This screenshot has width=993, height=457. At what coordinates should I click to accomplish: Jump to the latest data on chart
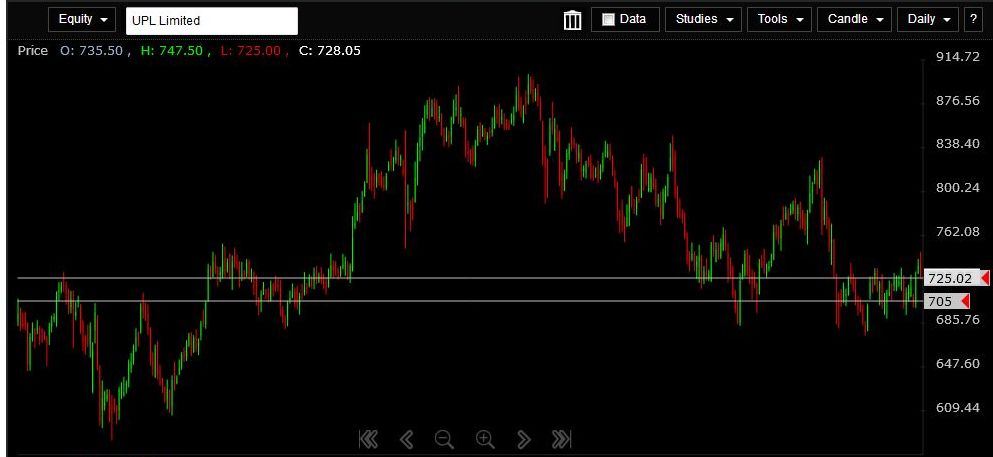(561, 438)
